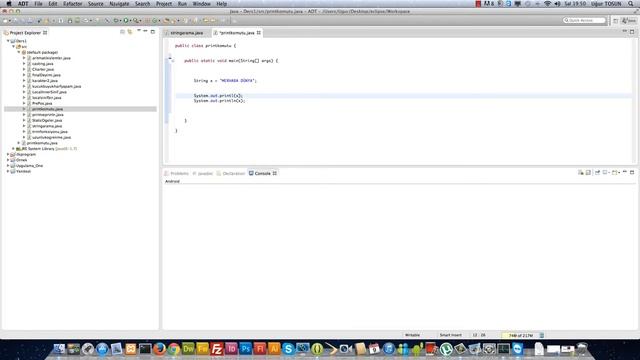Select the Java perspective button

pos(629,20)
